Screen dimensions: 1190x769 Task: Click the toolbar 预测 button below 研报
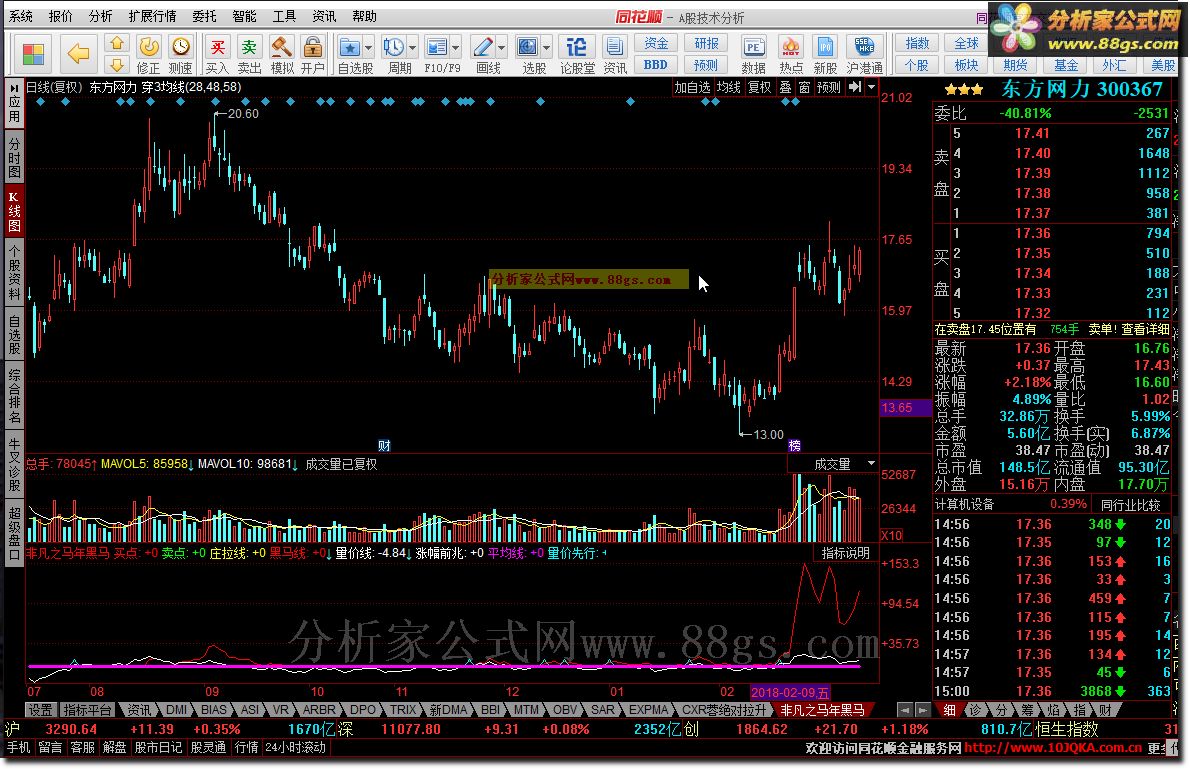(x=706, y=65)
